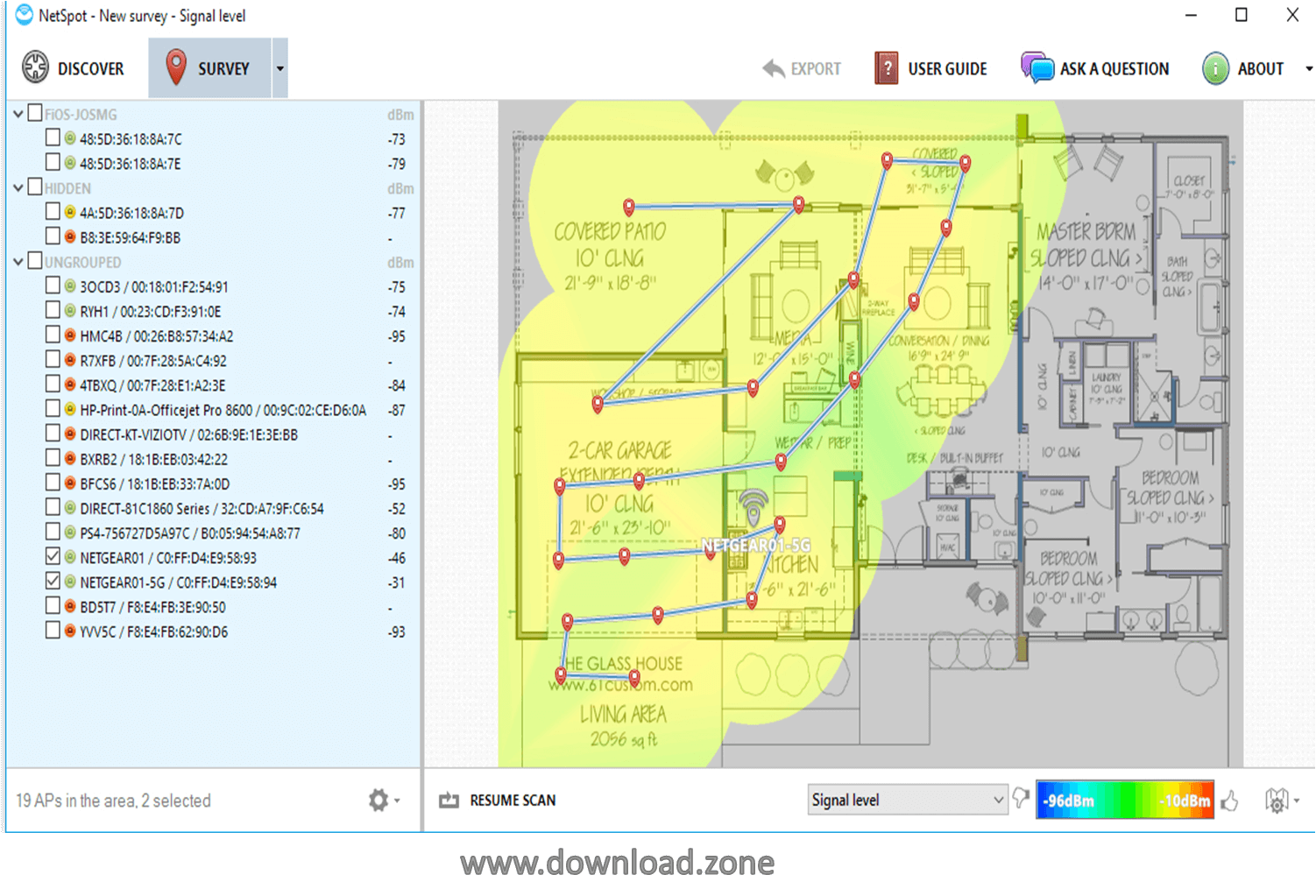1316x896 pixels.
Task: Check the 48:5D:36:18:8A:7E access point
Action: (53, 162)
